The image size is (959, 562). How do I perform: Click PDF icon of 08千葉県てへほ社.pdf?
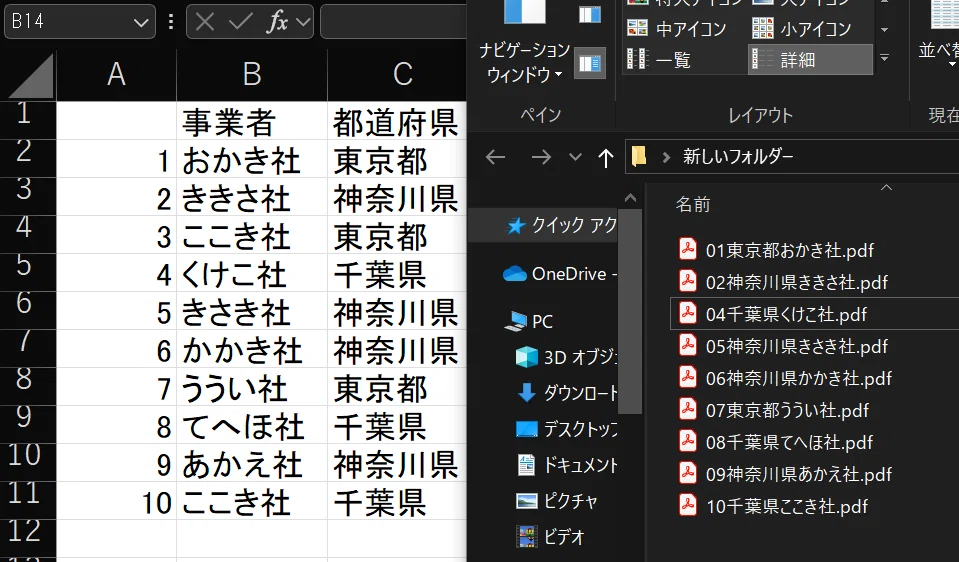point(688,441)
